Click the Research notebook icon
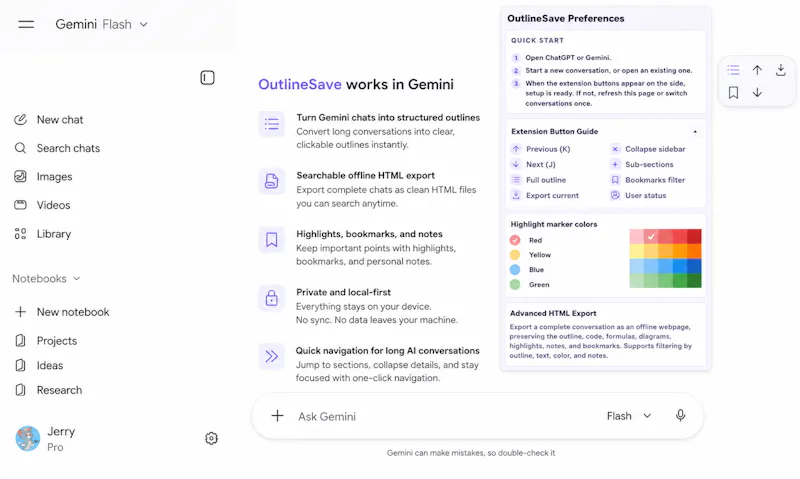This screenshot has width=800, height=479. click(x=20, y=390)
